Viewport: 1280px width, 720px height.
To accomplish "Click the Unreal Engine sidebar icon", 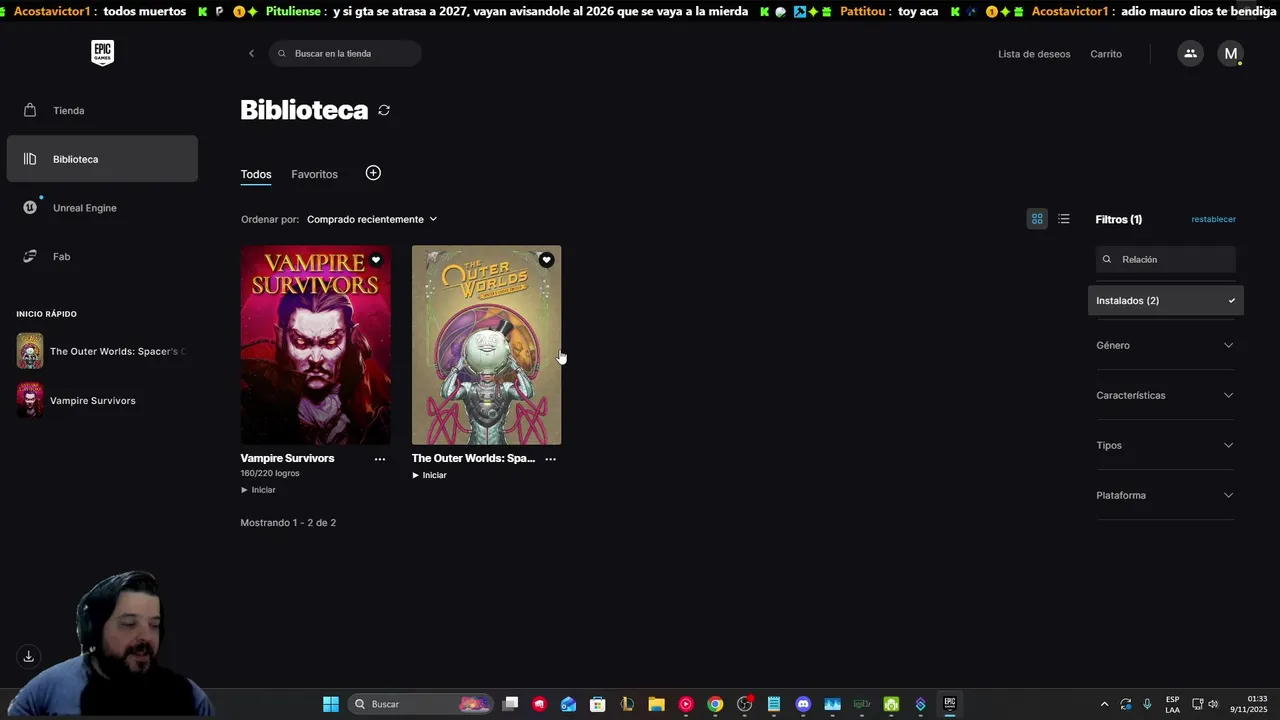I will pyautogui.click(x=30, y=208).
